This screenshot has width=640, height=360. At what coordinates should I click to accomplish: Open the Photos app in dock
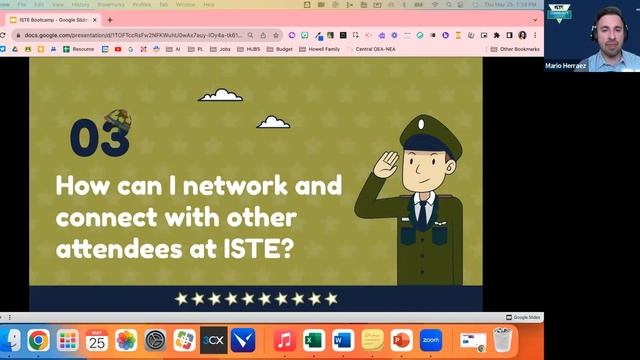coord(126,340)
